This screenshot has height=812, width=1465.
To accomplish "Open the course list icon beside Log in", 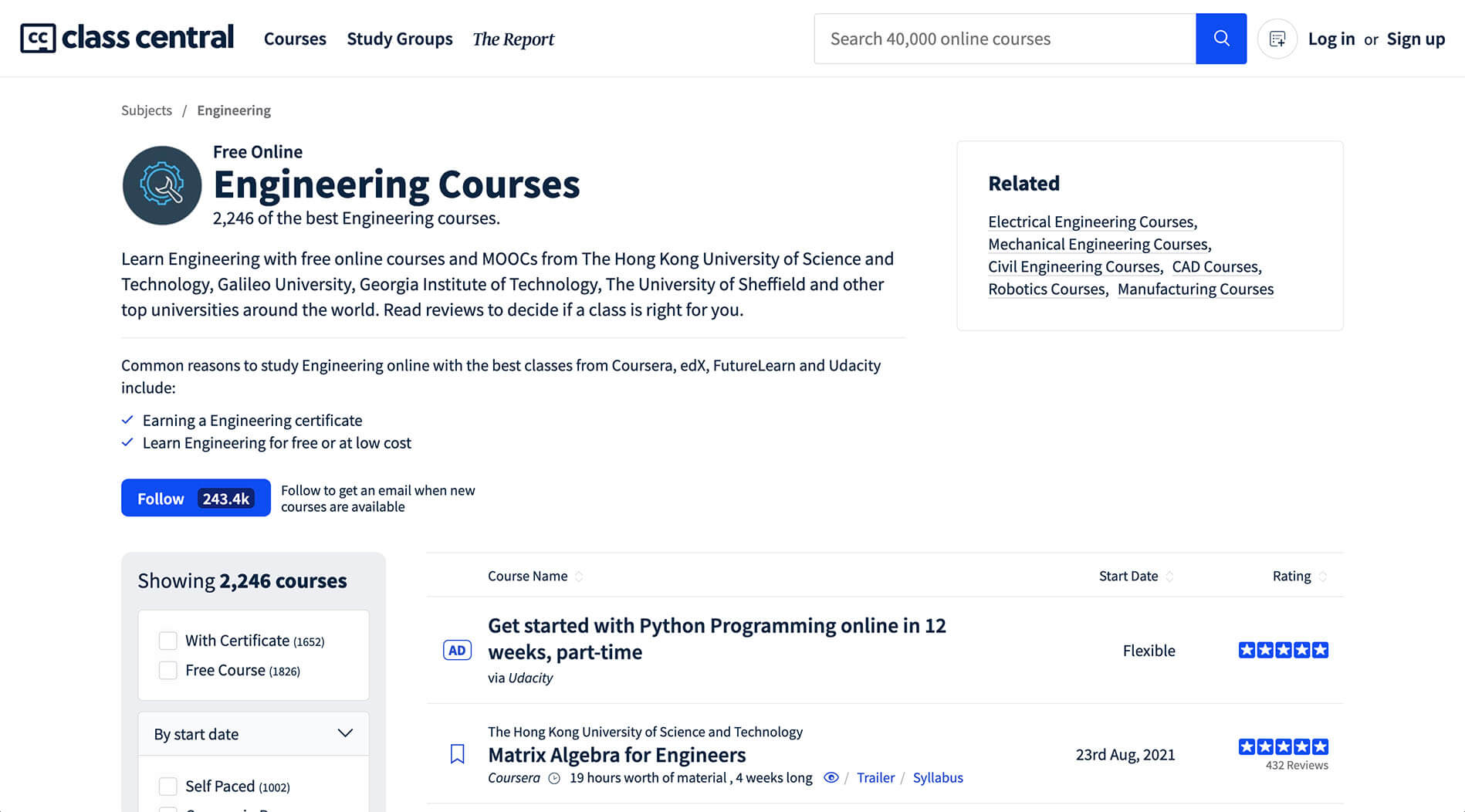I will pyautogui.click(x=1277, y=39).
